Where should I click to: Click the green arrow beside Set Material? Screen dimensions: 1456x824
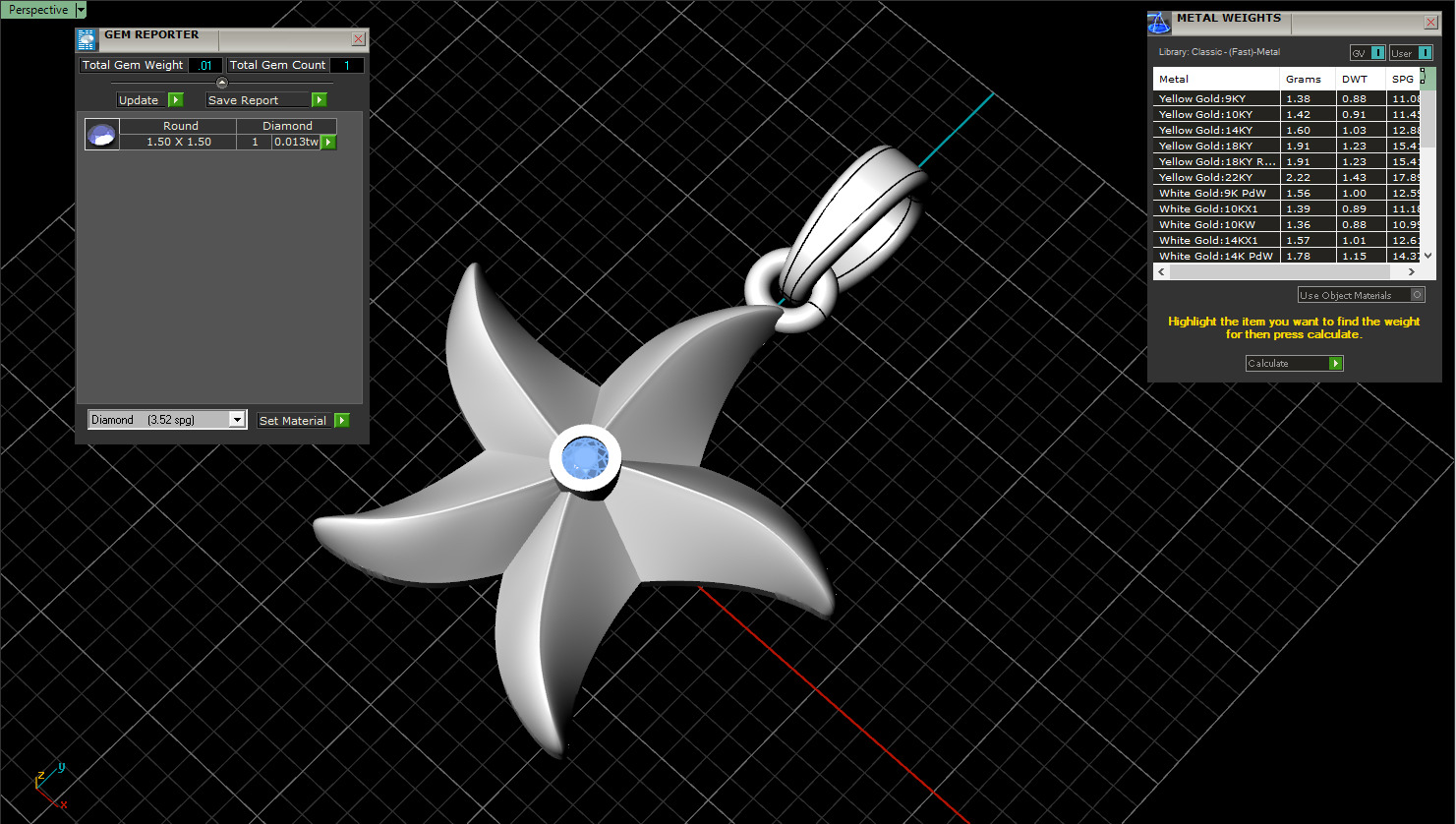[x=342, y=421]
